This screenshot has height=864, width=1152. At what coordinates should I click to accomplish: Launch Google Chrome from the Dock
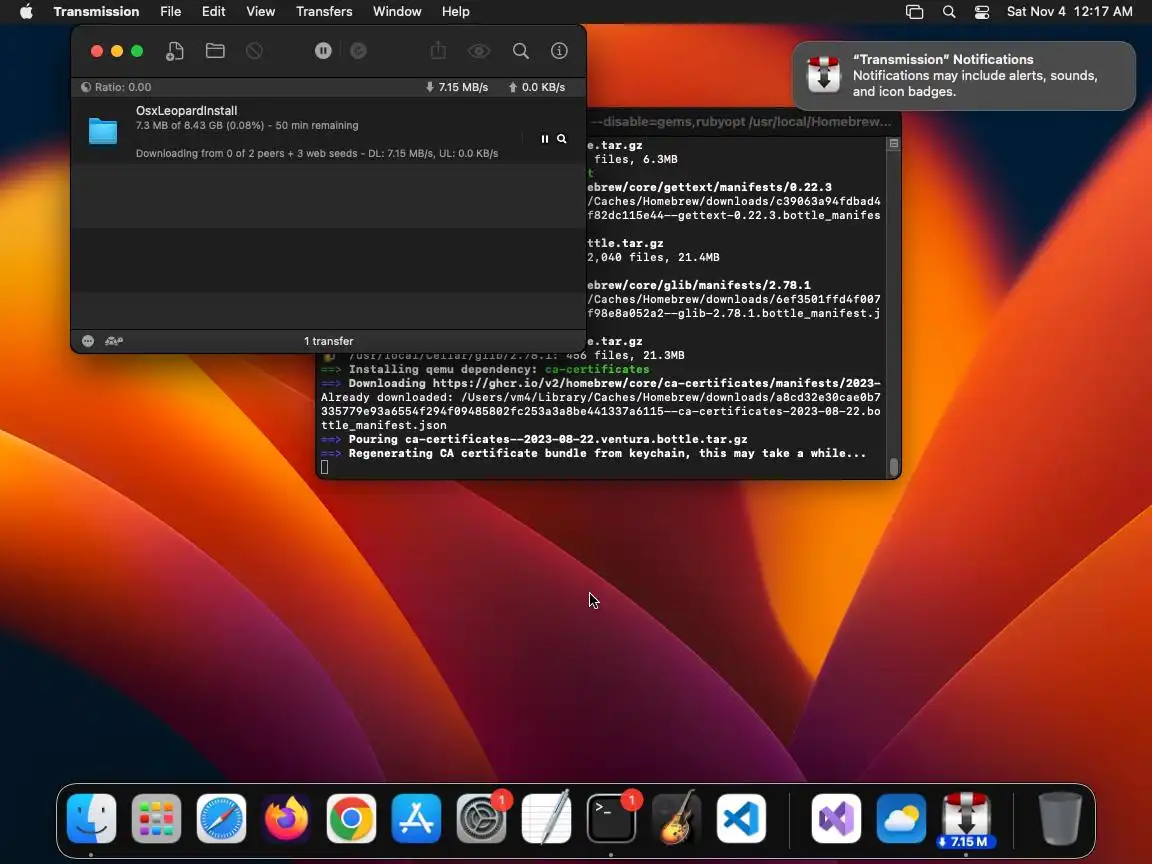point(351,818)
